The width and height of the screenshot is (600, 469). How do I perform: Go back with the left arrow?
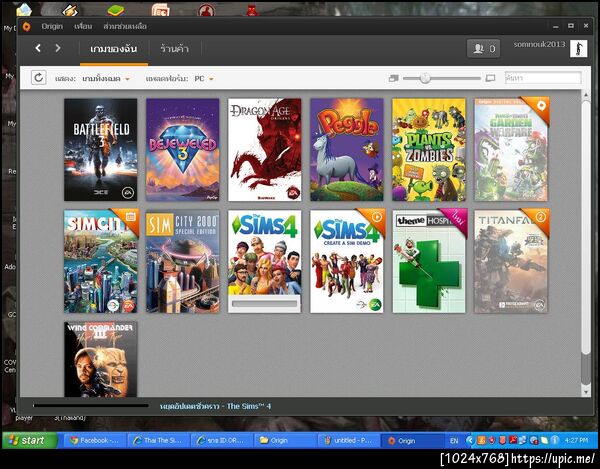pos(38,48)
